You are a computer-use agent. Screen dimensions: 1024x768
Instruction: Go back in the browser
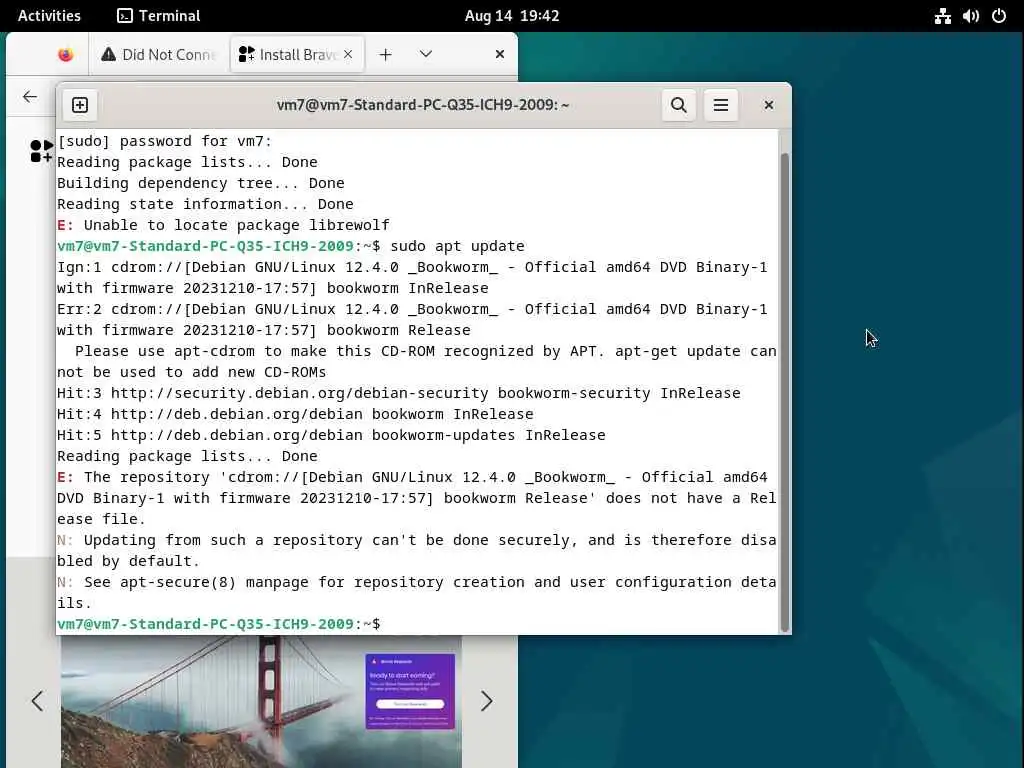coord(29,97)
